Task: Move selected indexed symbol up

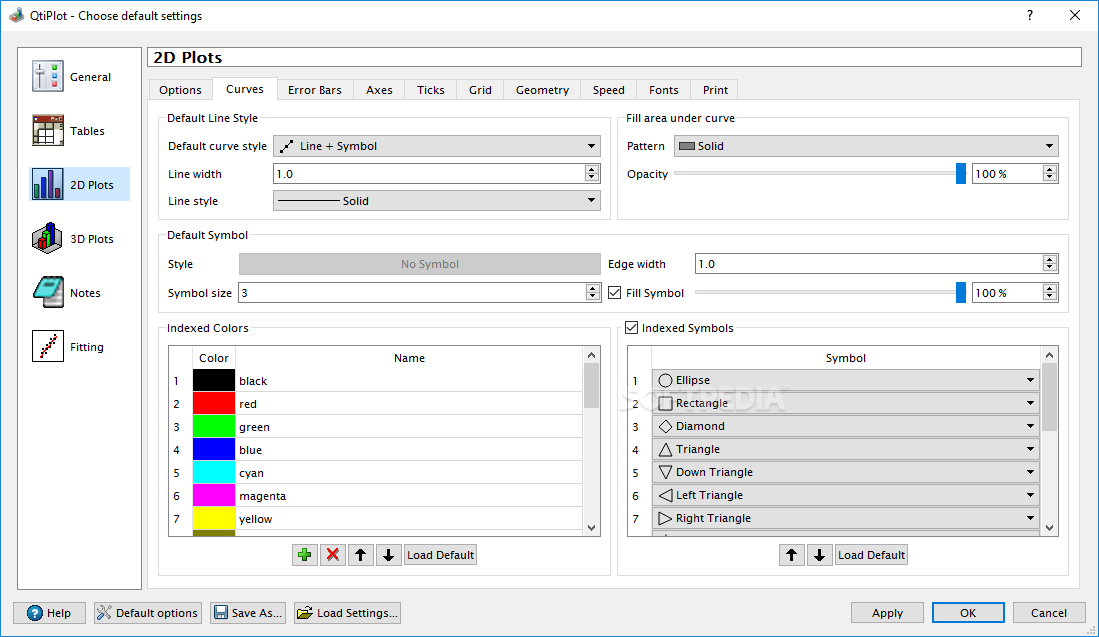Action: click(791, 555)
